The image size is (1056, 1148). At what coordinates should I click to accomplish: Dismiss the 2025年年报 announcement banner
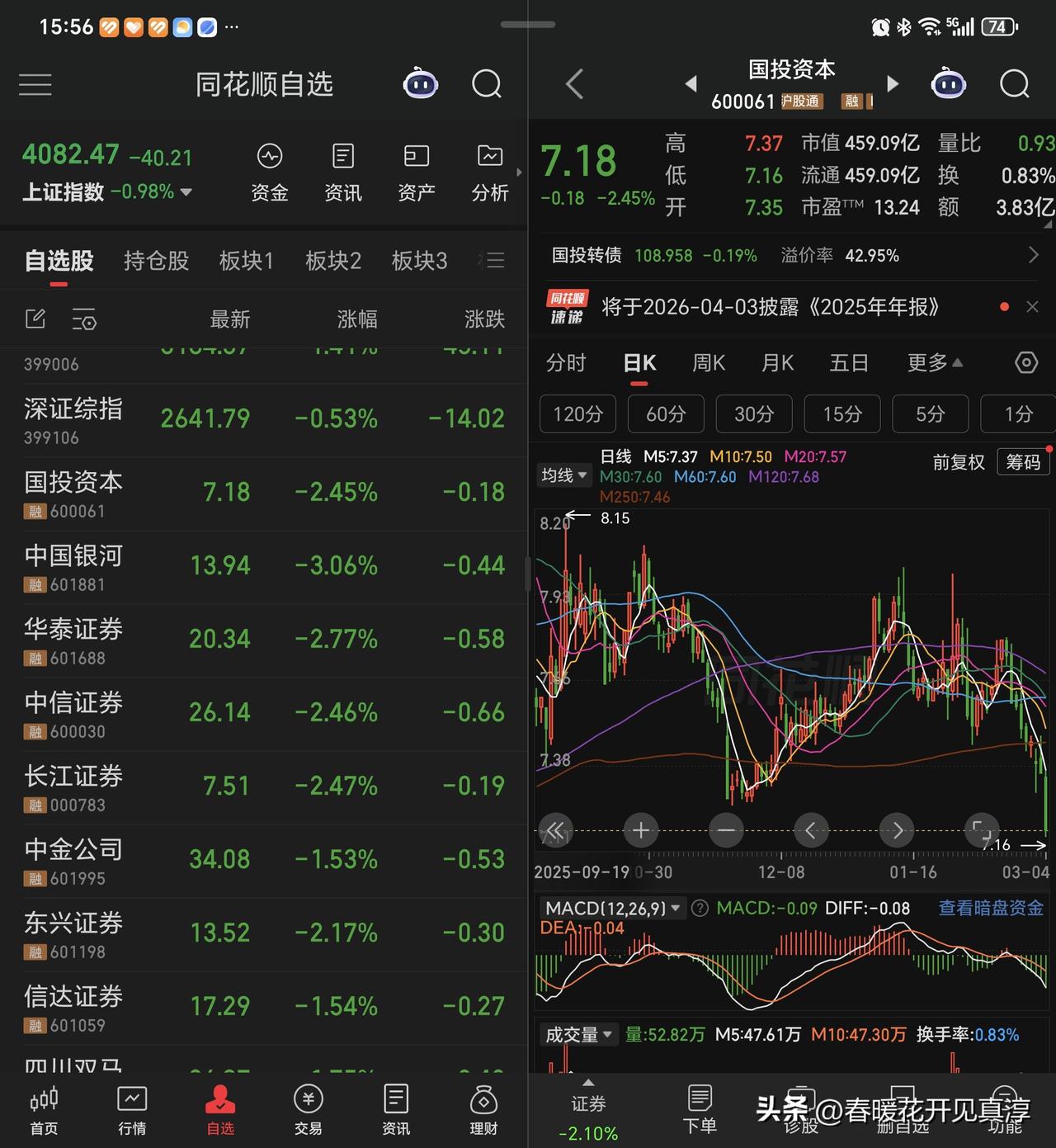(x=1032, y=307)
